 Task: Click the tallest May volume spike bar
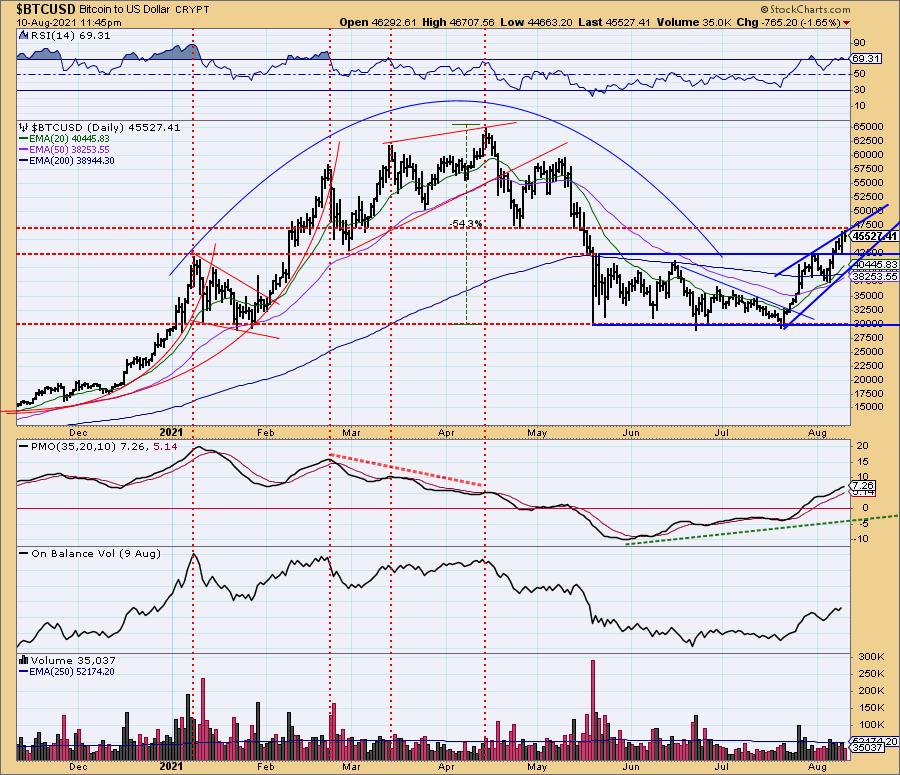point(593,710)
